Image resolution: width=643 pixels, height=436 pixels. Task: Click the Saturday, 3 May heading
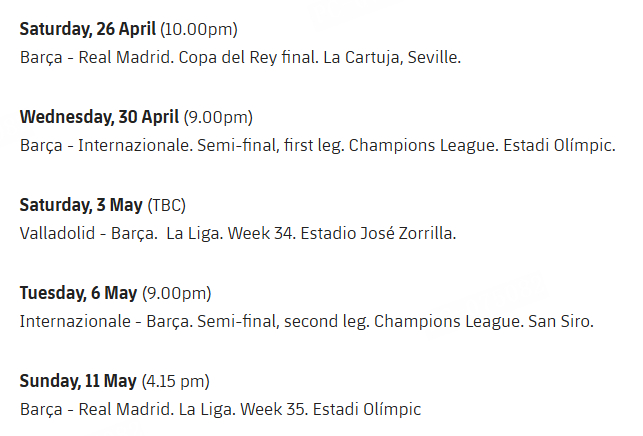tap(81, 205)
